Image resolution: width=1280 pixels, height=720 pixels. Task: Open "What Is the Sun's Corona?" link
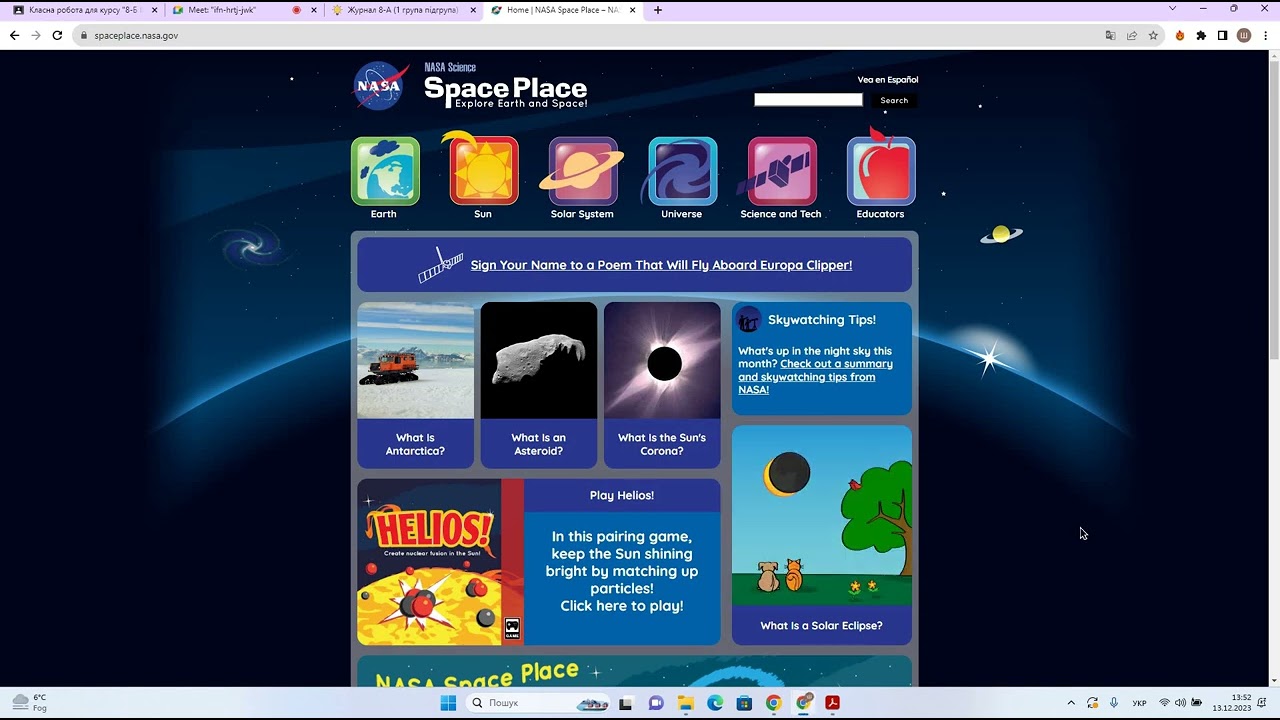point(662,444)
